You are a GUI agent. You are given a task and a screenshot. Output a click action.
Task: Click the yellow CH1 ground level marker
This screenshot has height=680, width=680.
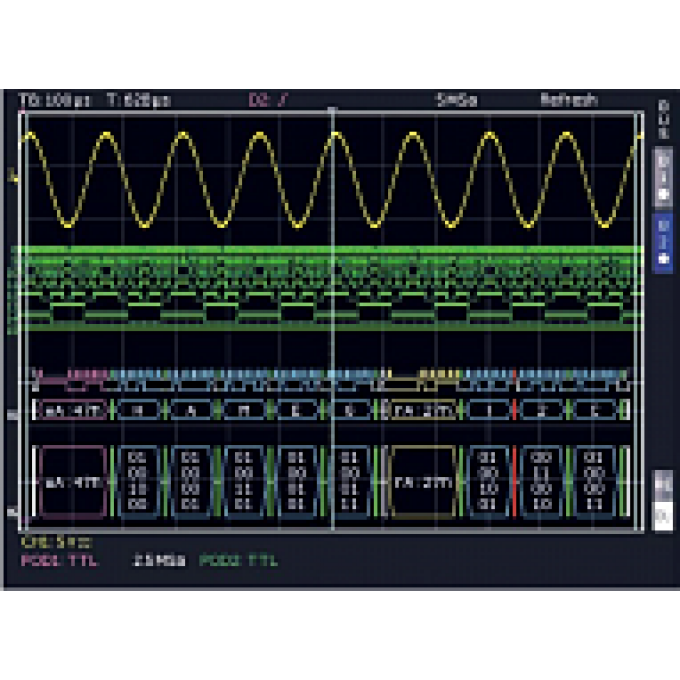click(14, 177)
